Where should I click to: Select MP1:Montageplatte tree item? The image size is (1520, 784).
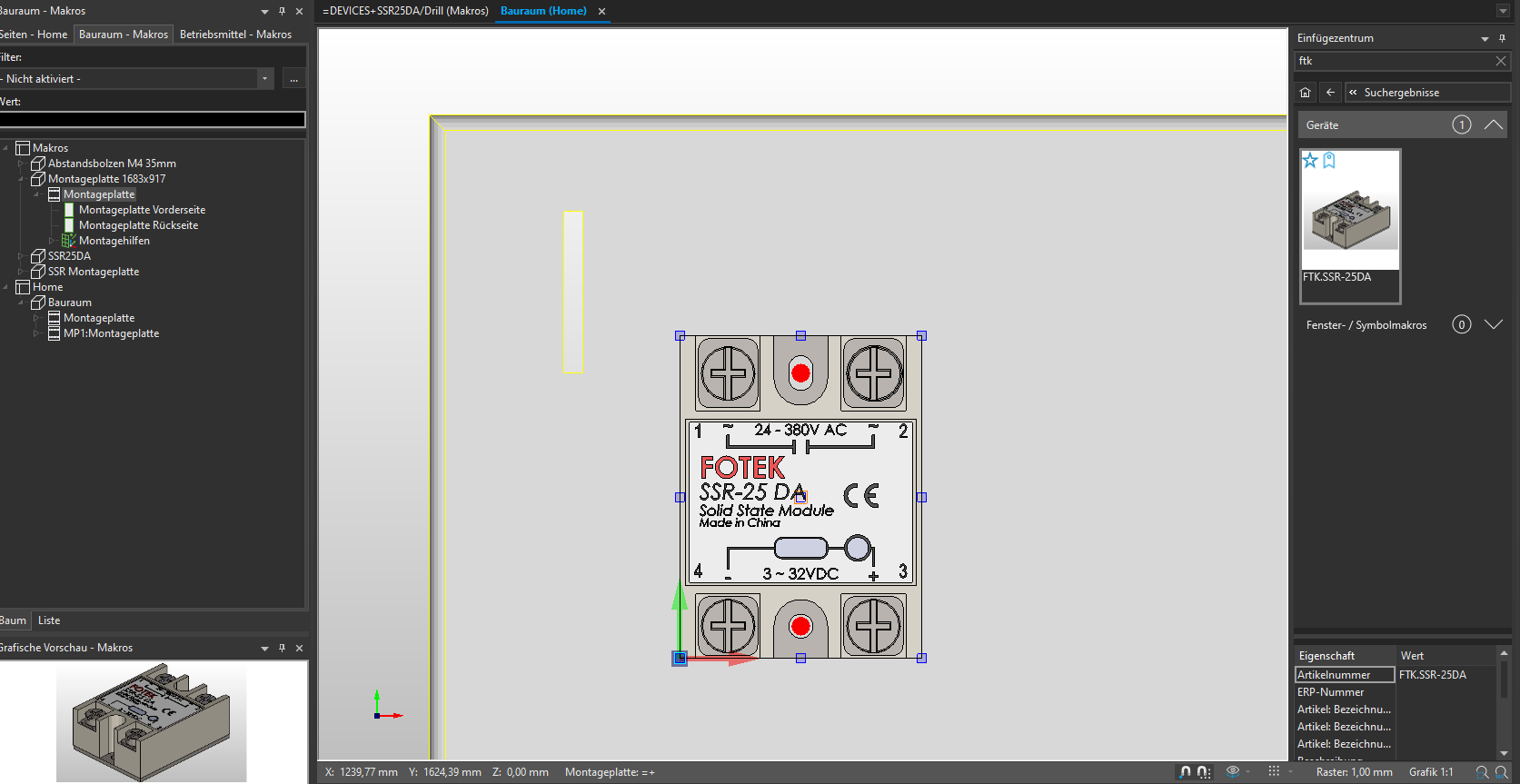point(111,333)
